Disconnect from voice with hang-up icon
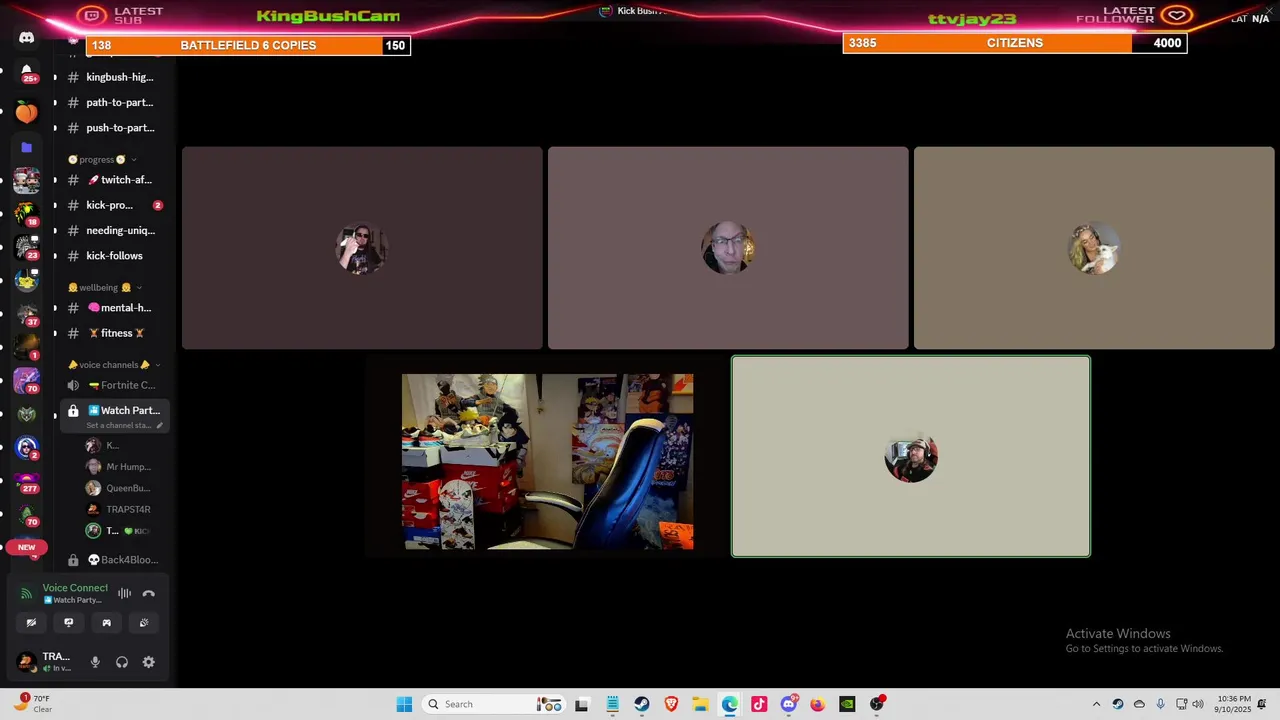The width and height of the screenshot is (1280, 720). (149, 593)
